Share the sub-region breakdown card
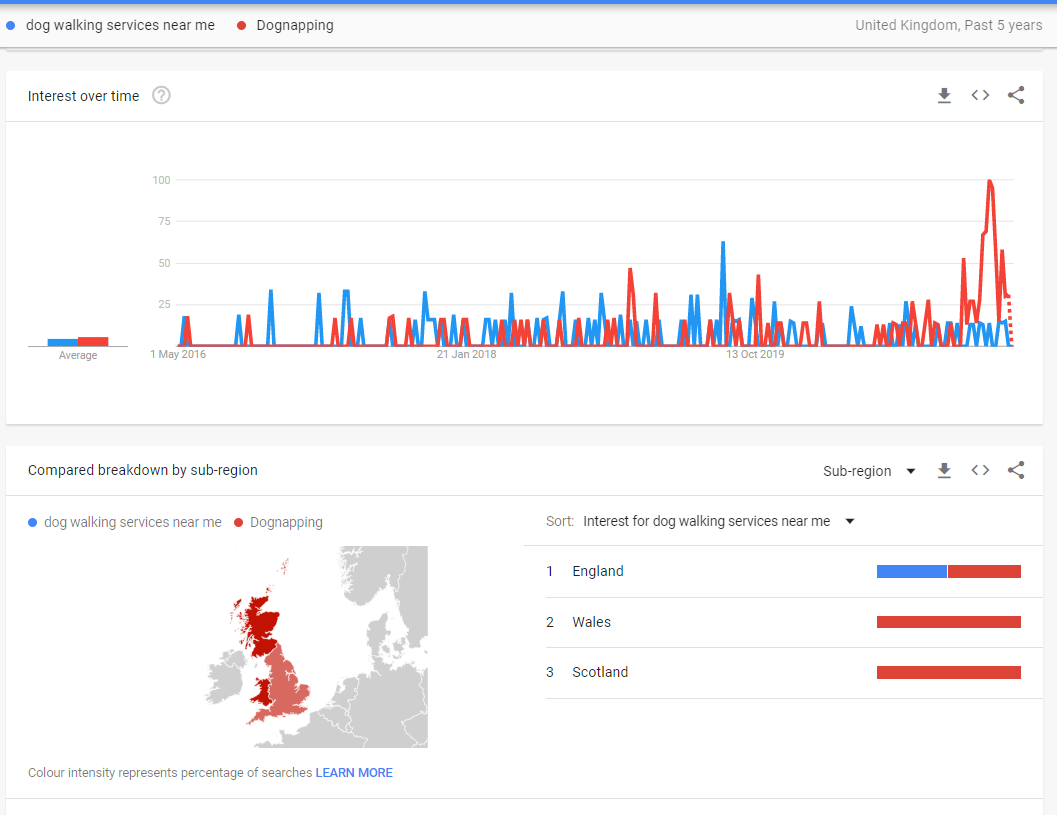1057x815 pixels. click(1016, 471)
